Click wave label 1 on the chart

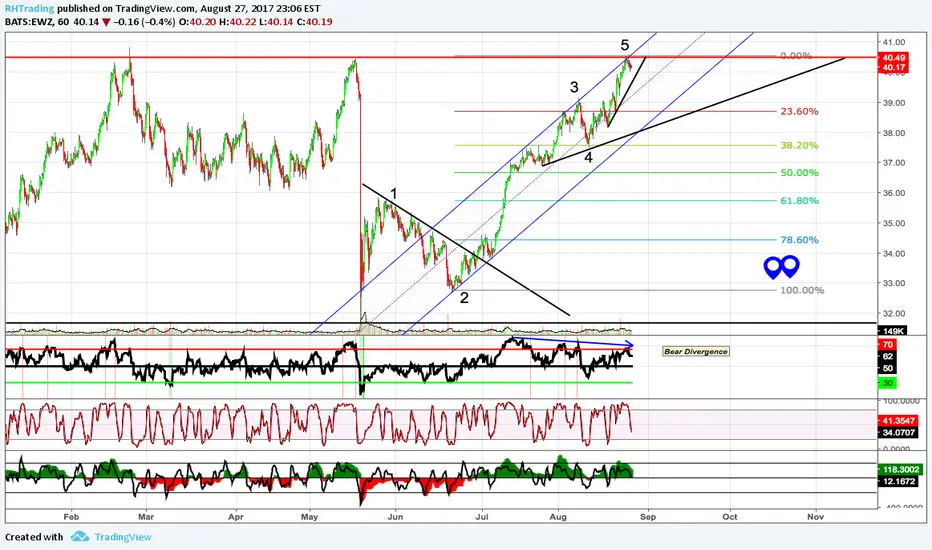click(x=393, y=193)
